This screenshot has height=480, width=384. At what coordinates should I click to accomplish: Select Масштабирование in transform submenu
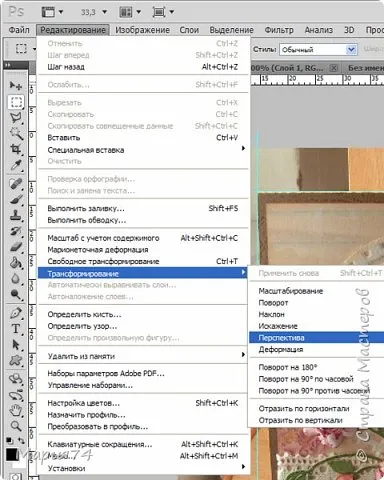(317, 291)
